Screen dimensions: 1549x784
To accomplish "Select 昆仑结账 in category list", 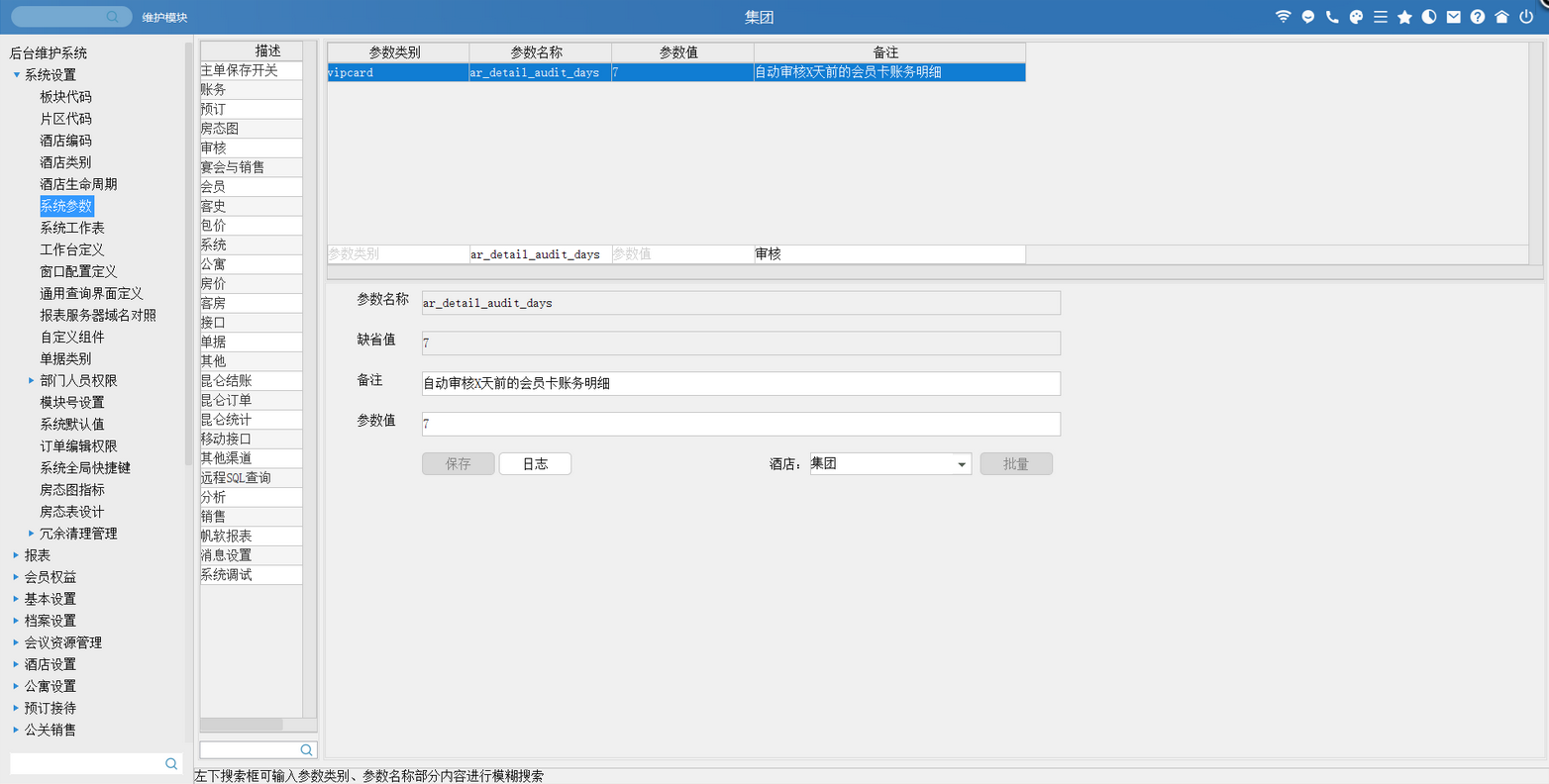I will pos(252,380).
